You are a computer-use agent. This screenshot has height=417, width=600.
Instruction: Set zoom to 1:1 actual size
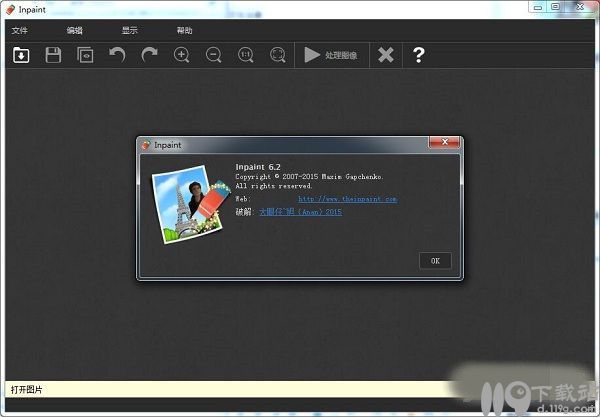pyautogui.click(x=246, y=55)
